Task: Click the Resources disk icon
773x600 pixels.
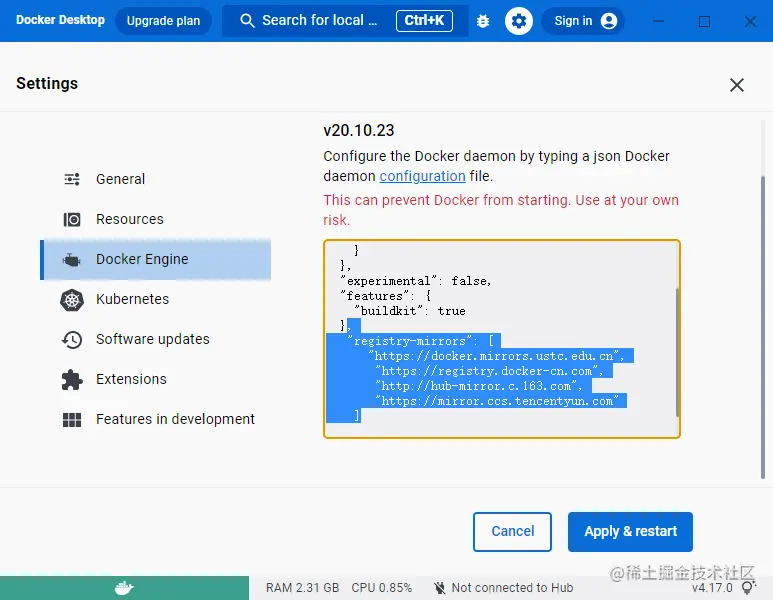Action: coord(72,219)
